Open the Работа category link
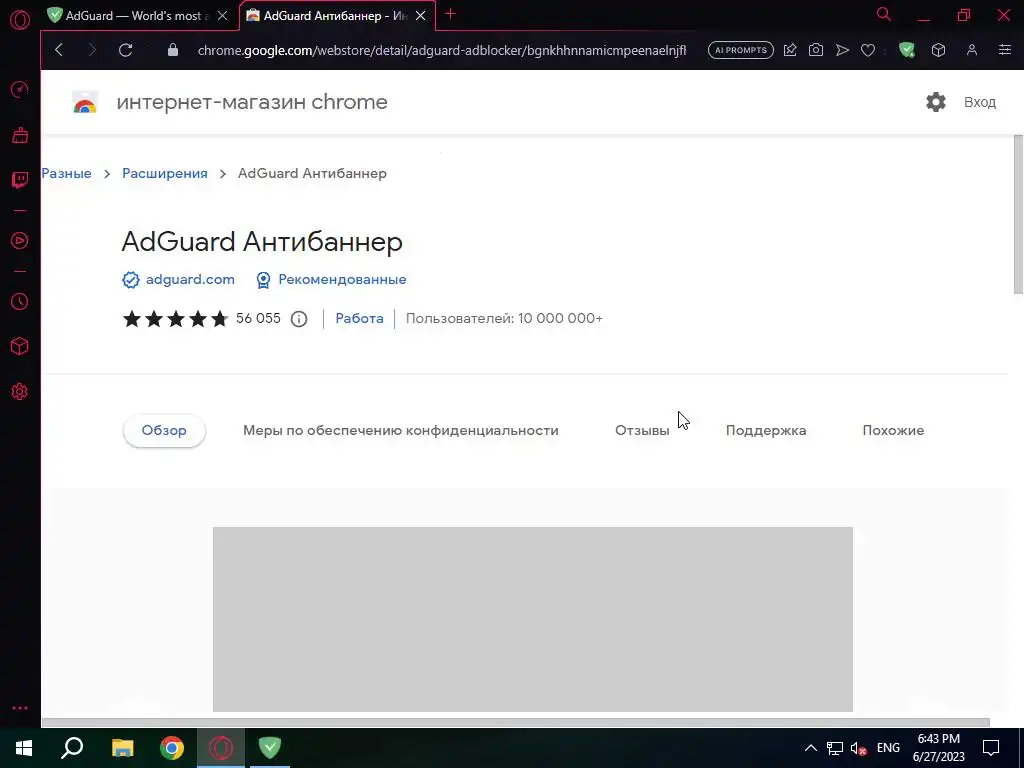 tap(359, 318)
